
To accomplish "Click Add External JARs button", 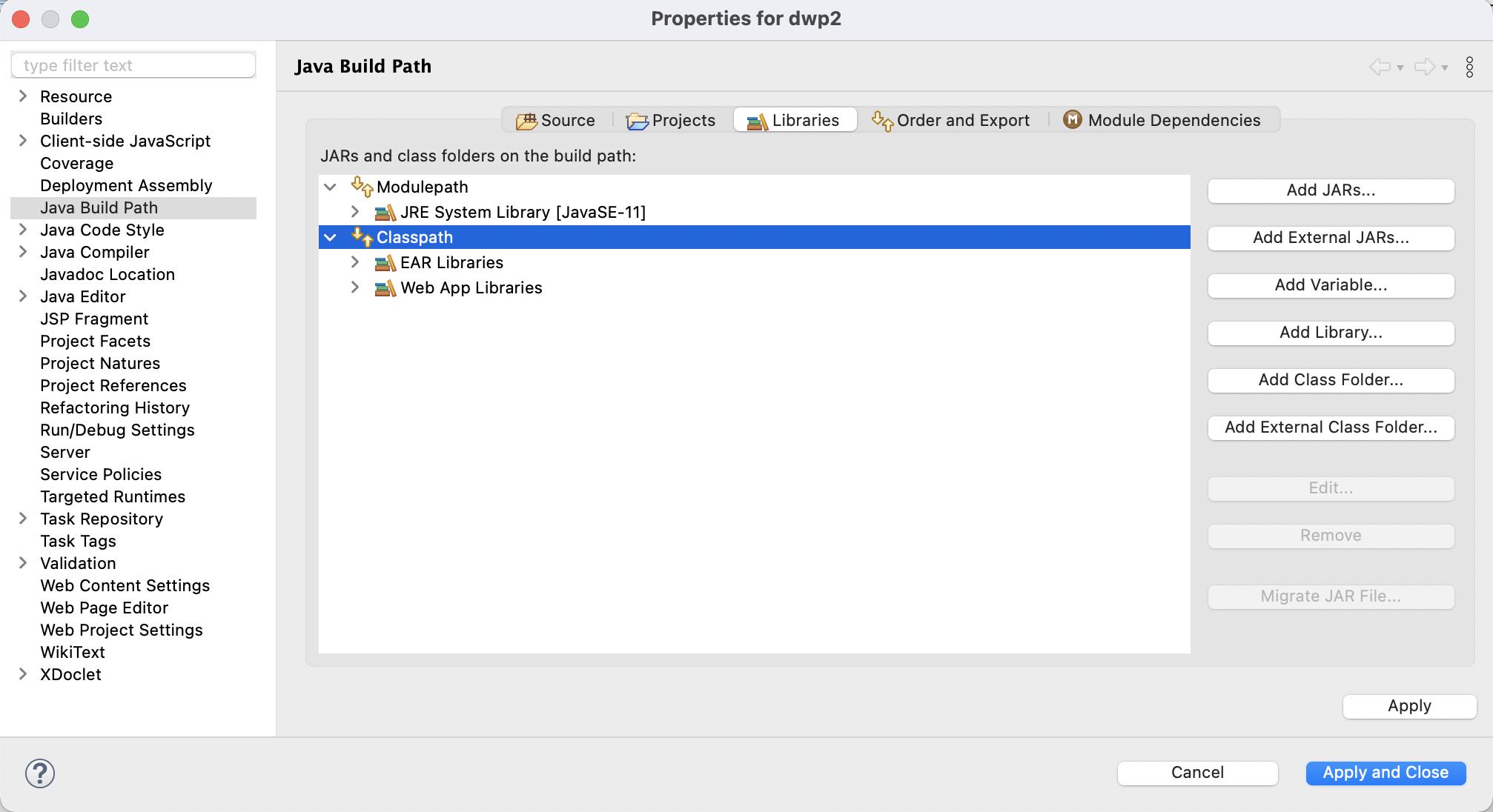I will [x=1331, y=237].
